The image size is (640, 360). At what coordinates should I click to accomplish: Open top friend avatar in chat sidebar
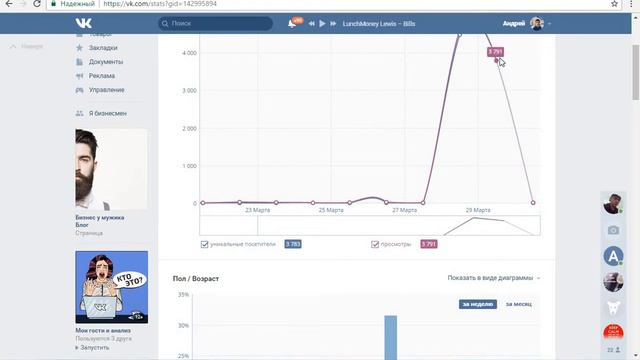click(x=613, y=203)
